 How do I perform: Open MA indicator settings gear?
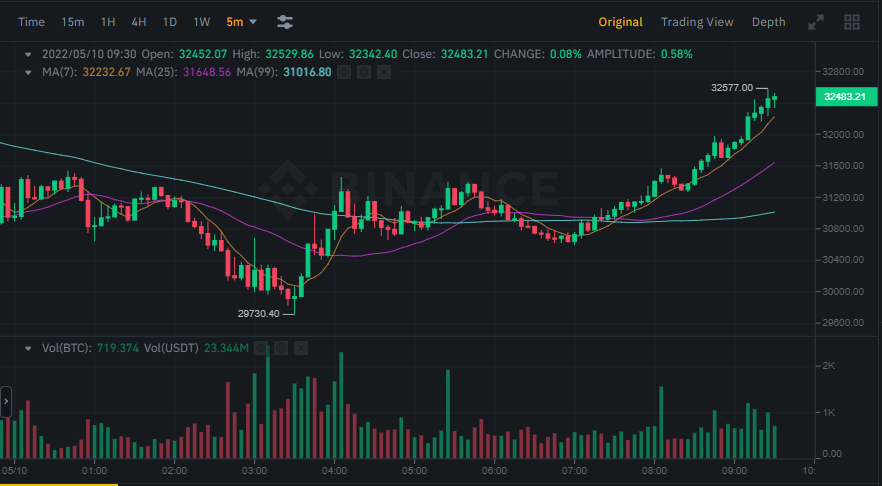[364, 72]
